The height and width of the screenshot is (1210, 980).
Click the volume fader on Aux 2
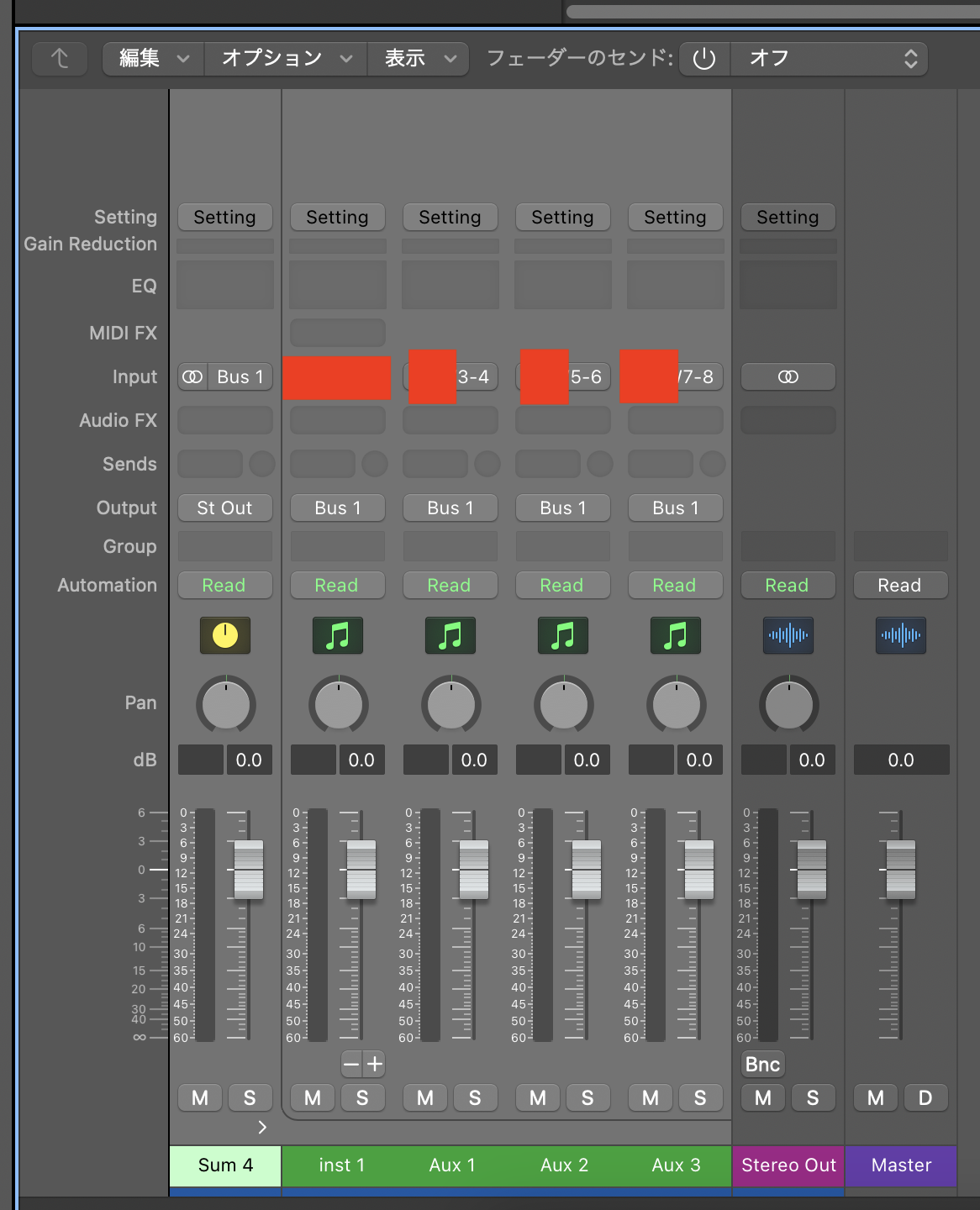point(587,870)
